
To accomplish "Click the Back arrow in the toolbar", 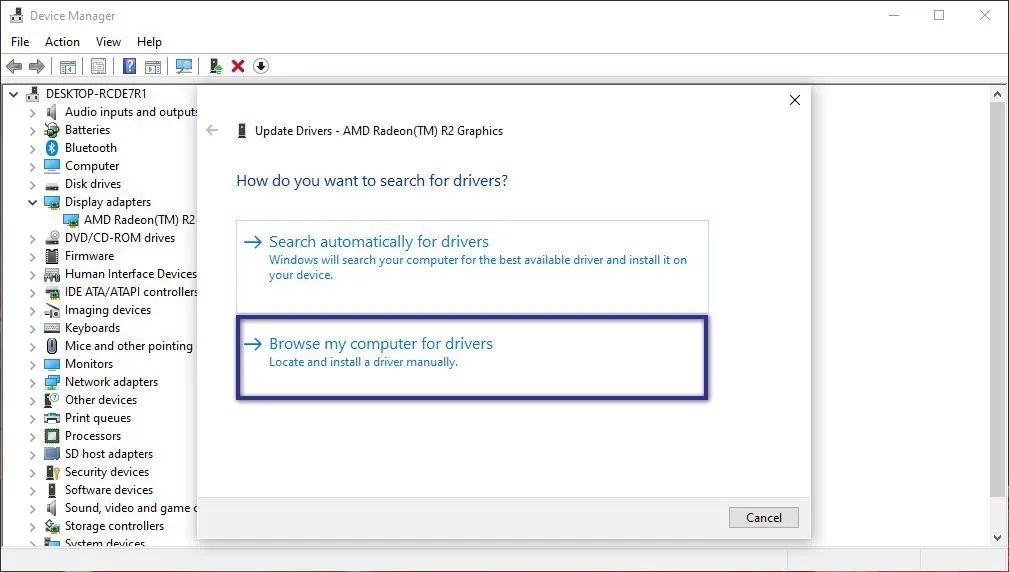I will [14, 66].
